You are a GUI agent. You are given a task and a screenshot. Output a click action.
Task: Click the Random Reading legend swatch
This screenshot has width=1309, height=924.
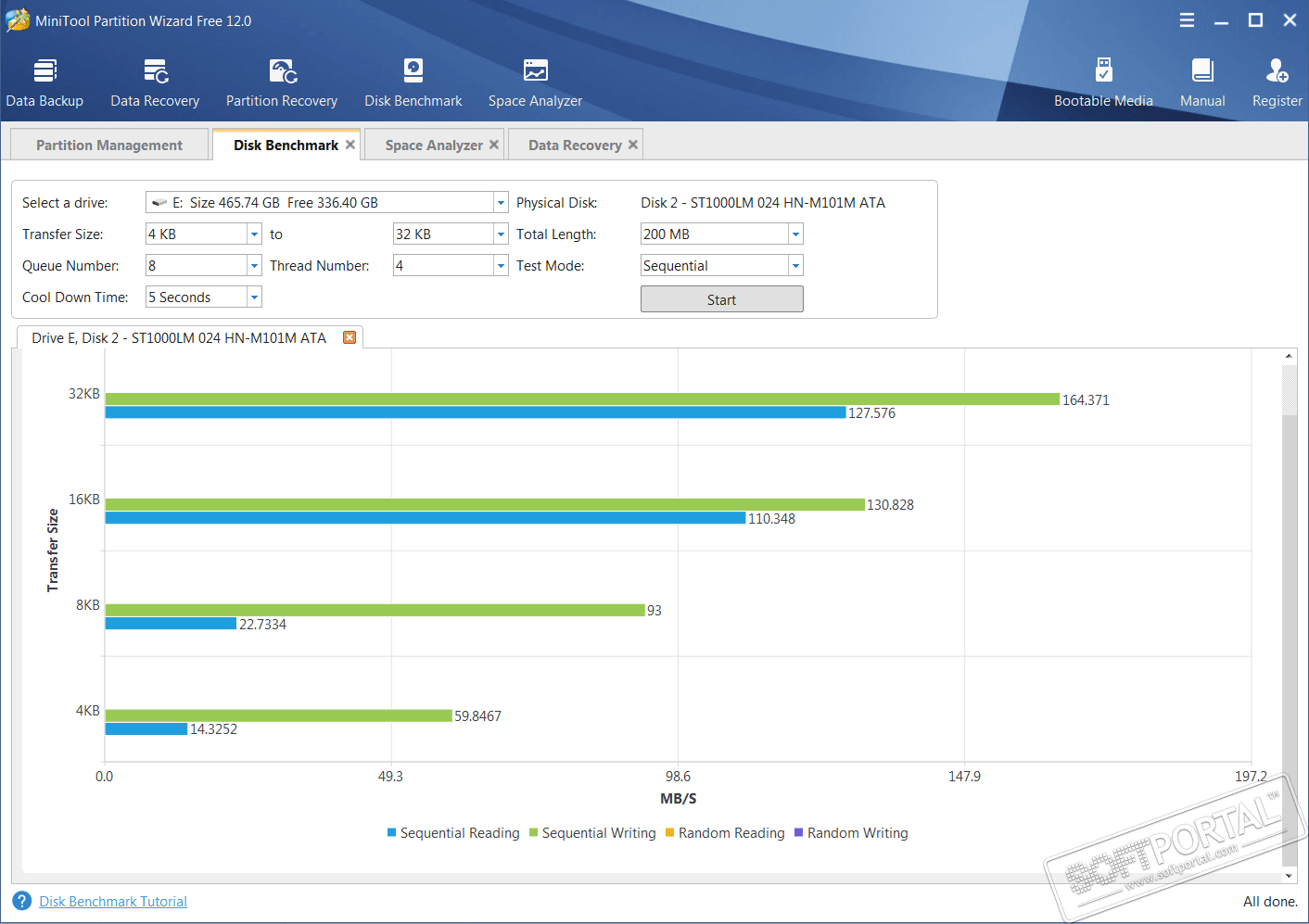670,832
